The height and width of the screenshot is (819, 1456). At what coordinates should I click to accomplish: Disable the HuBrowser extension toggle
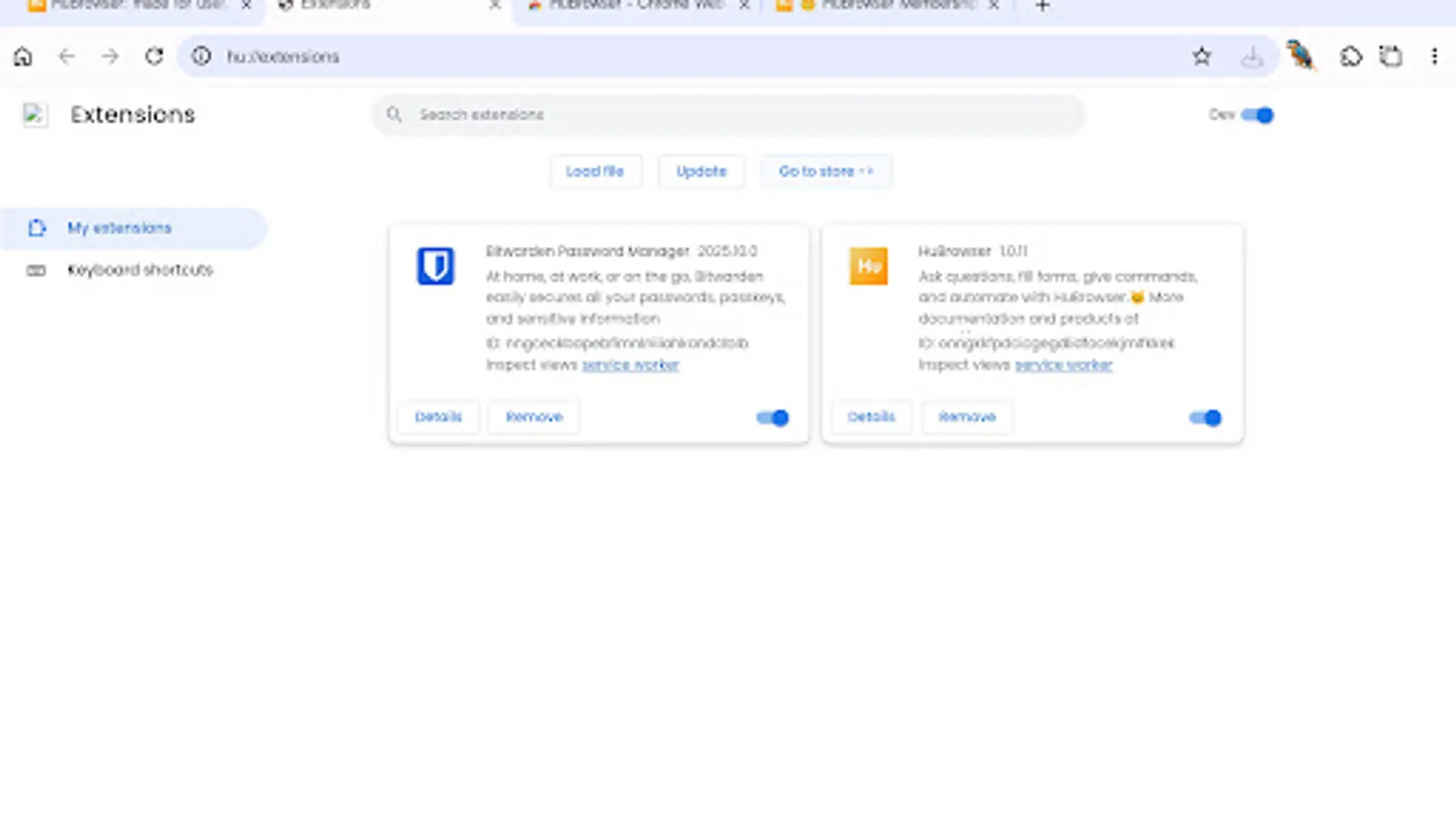(x=1204, y=418)
